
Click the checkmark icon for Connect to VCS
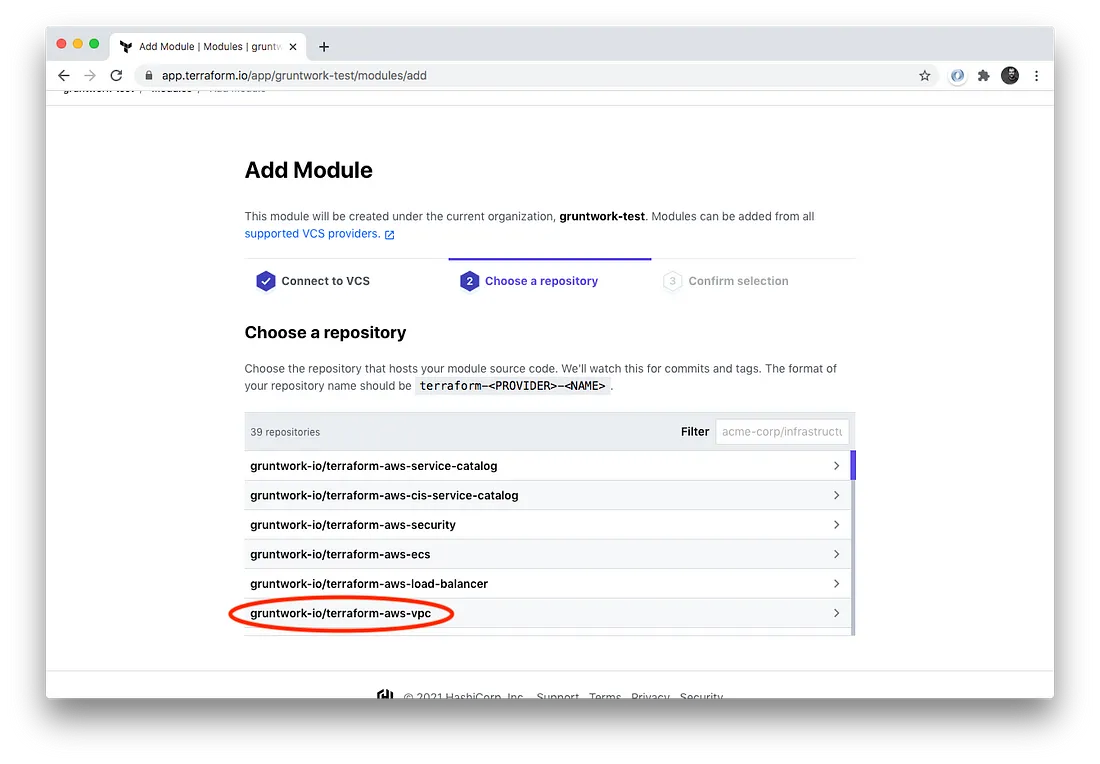266,281
